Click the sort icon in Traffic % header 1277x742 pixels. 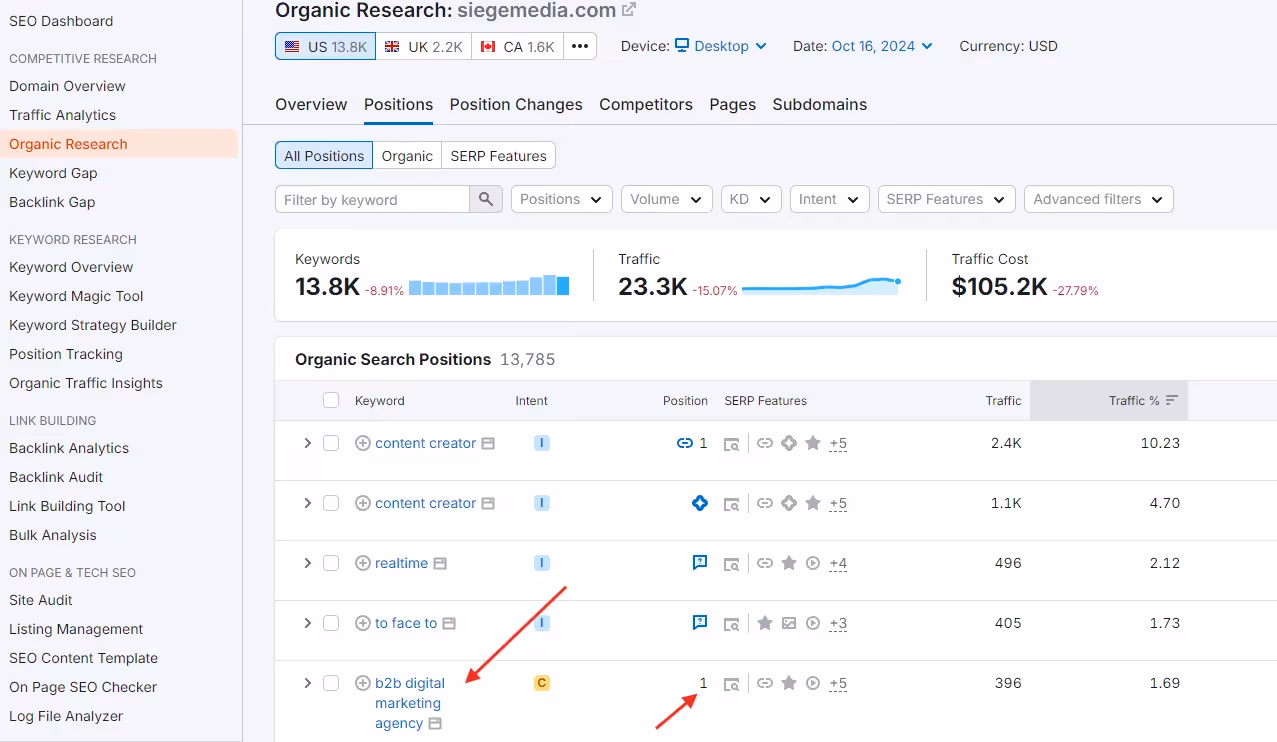(1172, 400)
